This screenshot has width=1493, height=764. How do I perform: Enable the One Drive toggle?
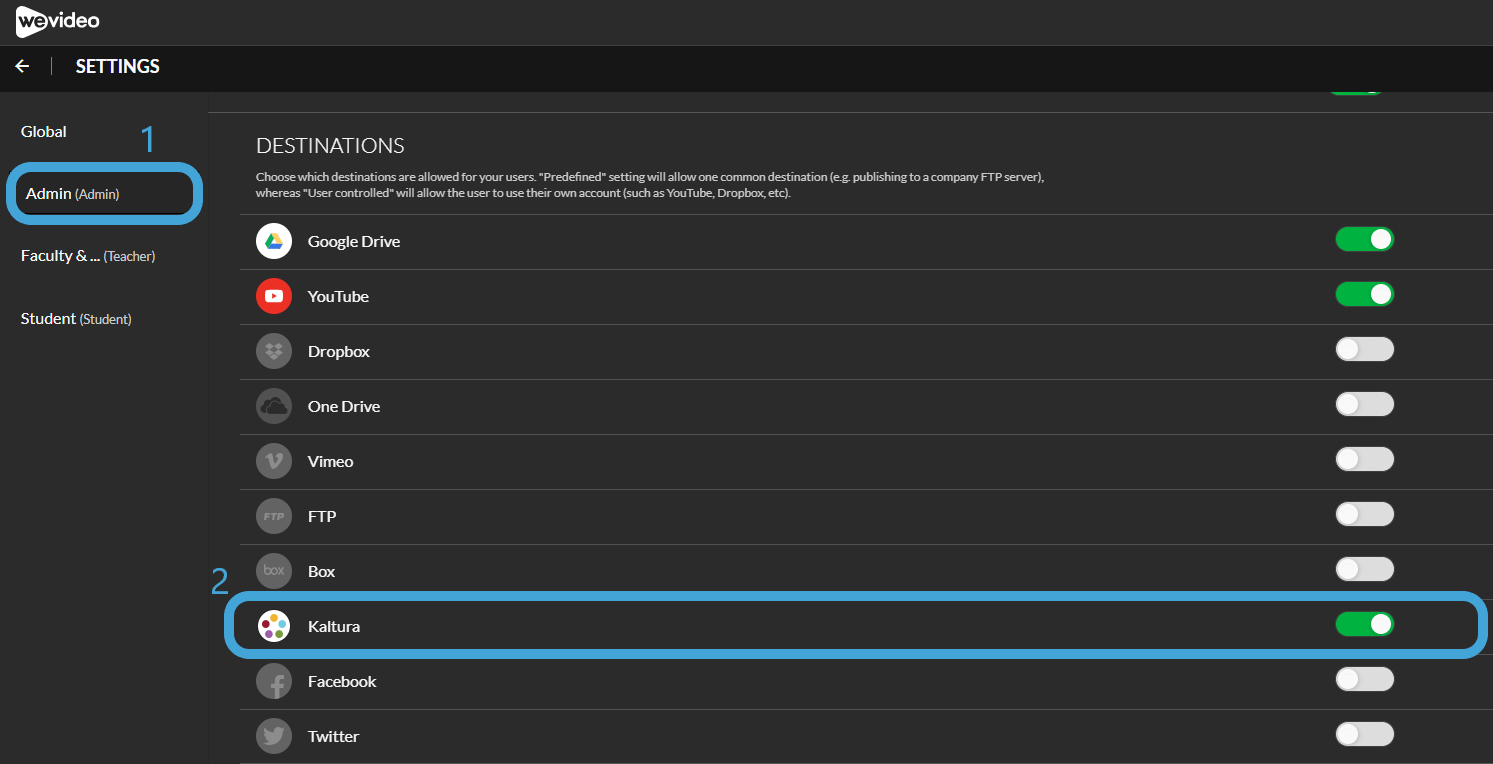click(x=1364, y=404)
